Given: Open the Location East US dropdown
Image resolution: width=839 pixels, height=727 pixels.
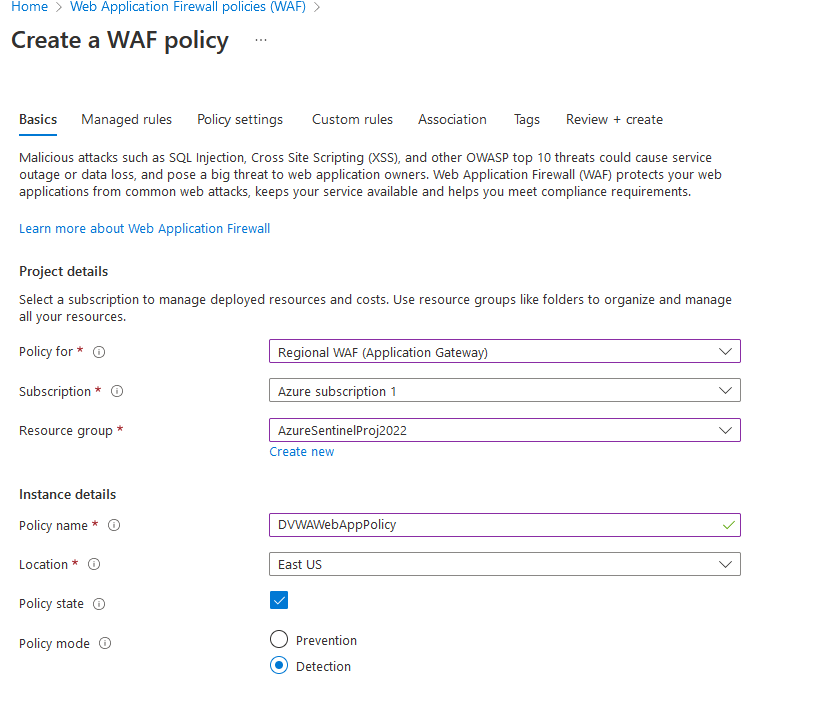Looking at the screenshot, I should (504, 564).
